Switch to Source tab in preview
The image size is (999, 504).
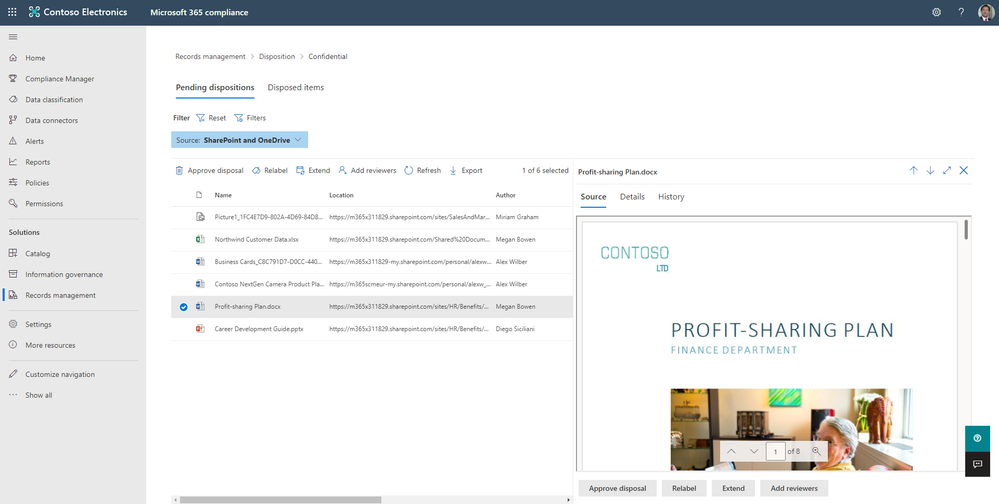point(593,197)
